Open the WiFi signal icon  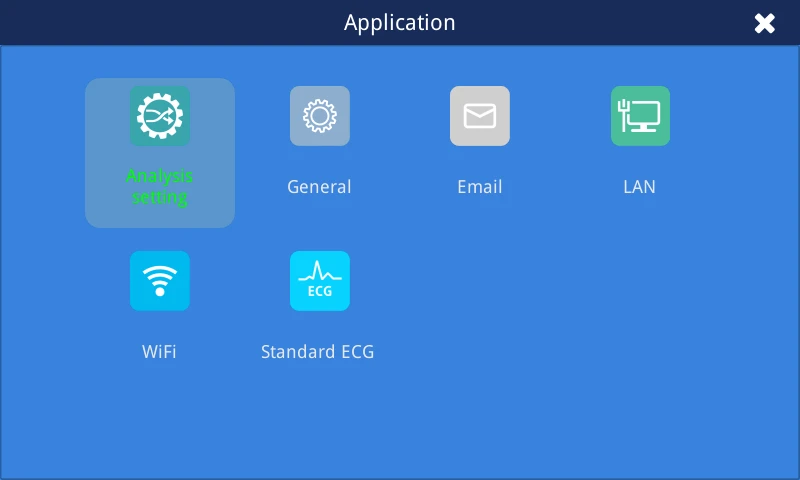[160, 281]
